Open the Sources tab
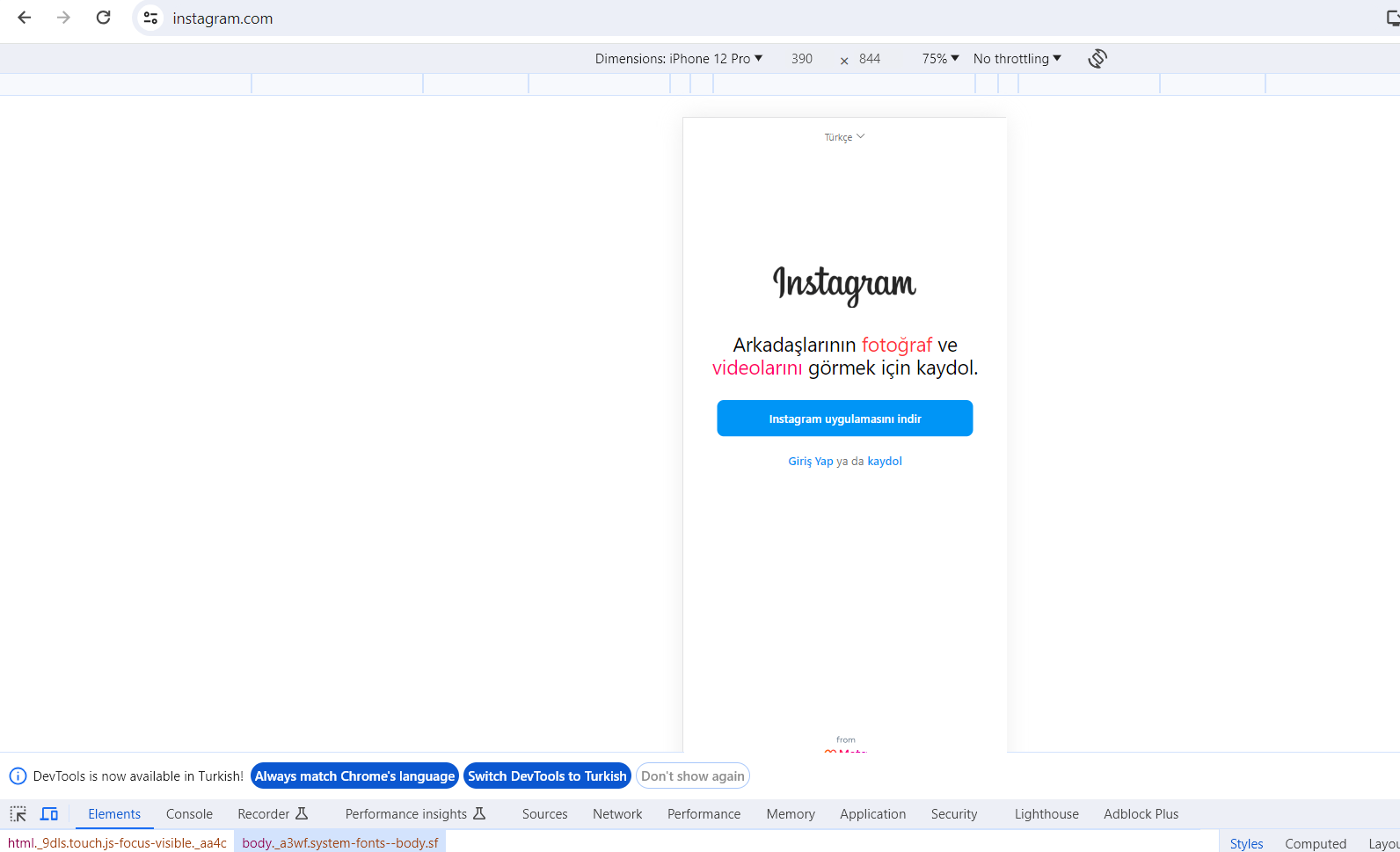Image resolution: width=1400 pixels, height=852 pixels. (x=545, y=814)
